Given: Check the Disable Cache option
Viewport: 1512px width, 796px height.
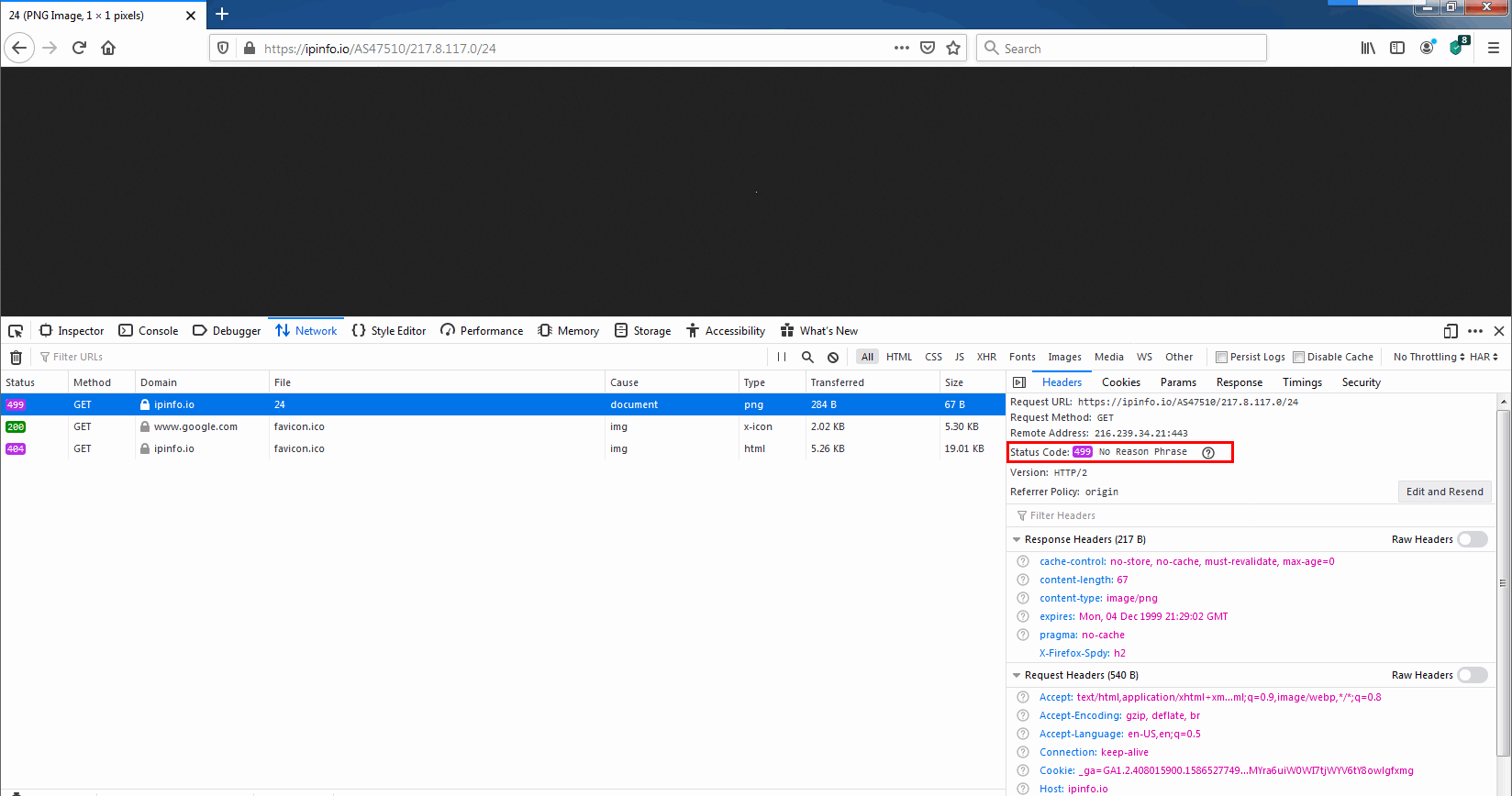Looking at the screenshot, I should pos(1298,358).
